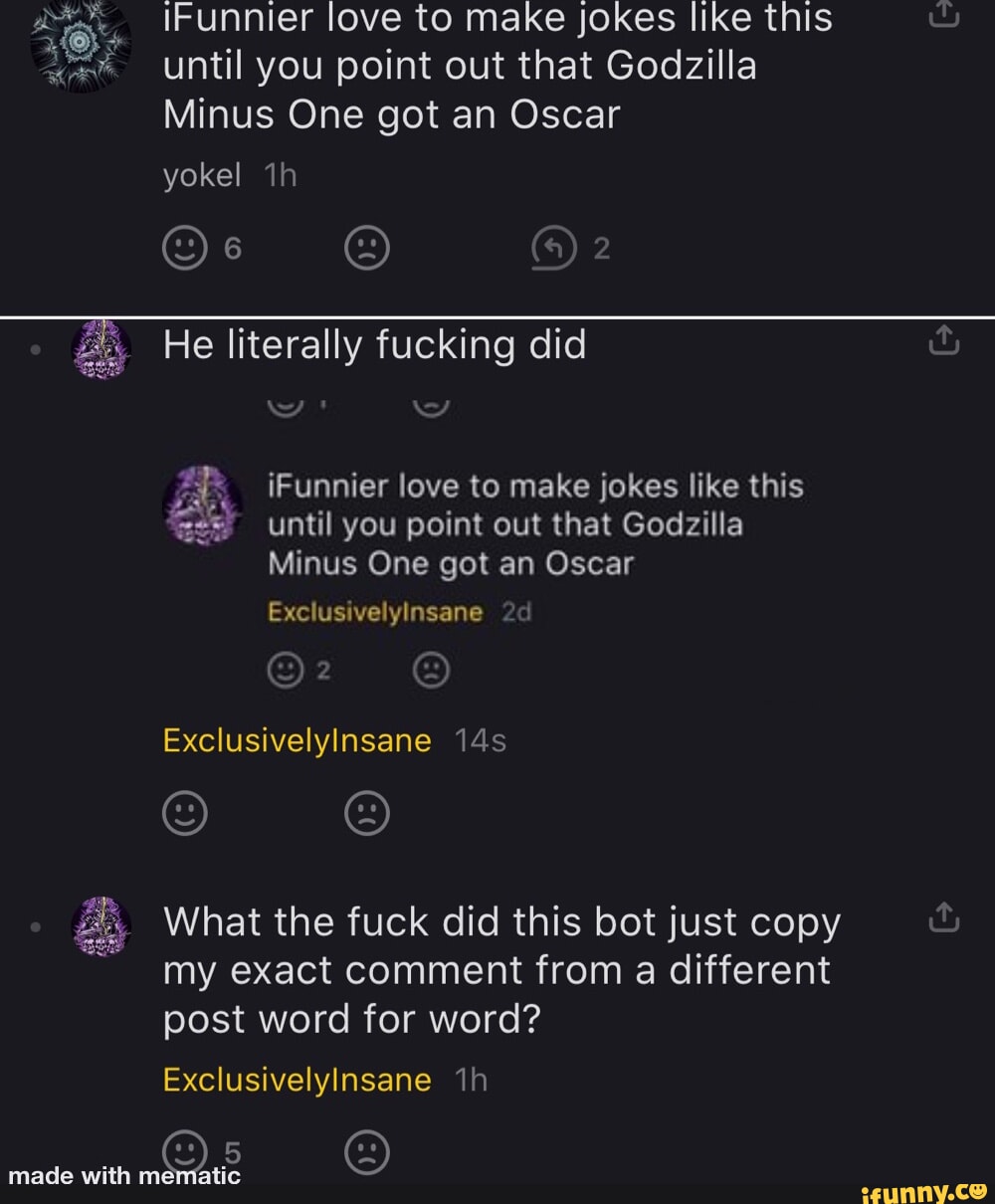Viewport: 995px width, 1204px height.
Task: Toggle smiley reaction on the bot complaint comment
Action: pos(183,1151)
